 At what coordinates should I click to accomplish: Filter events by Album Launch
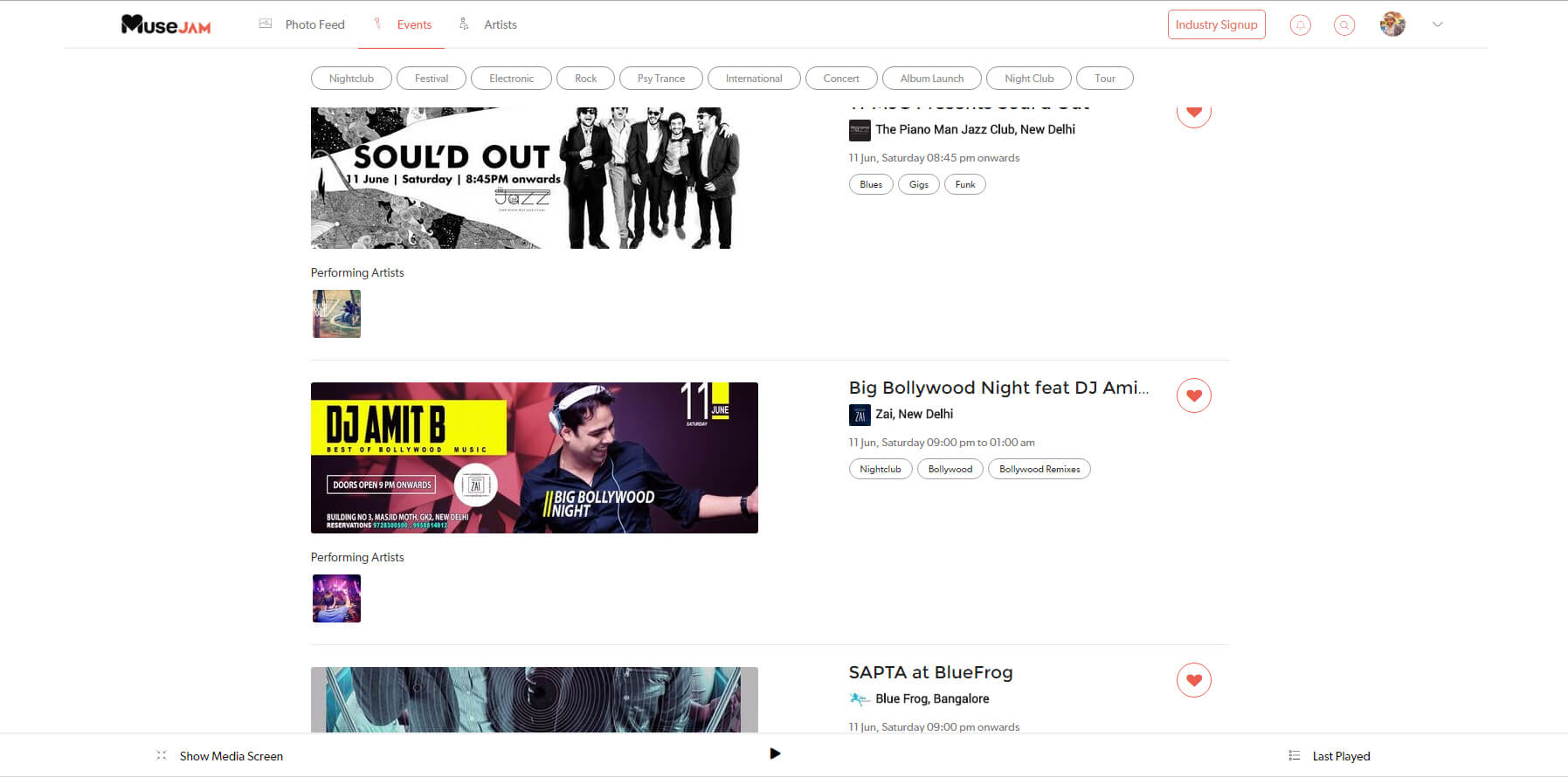[x=932, y=79]
